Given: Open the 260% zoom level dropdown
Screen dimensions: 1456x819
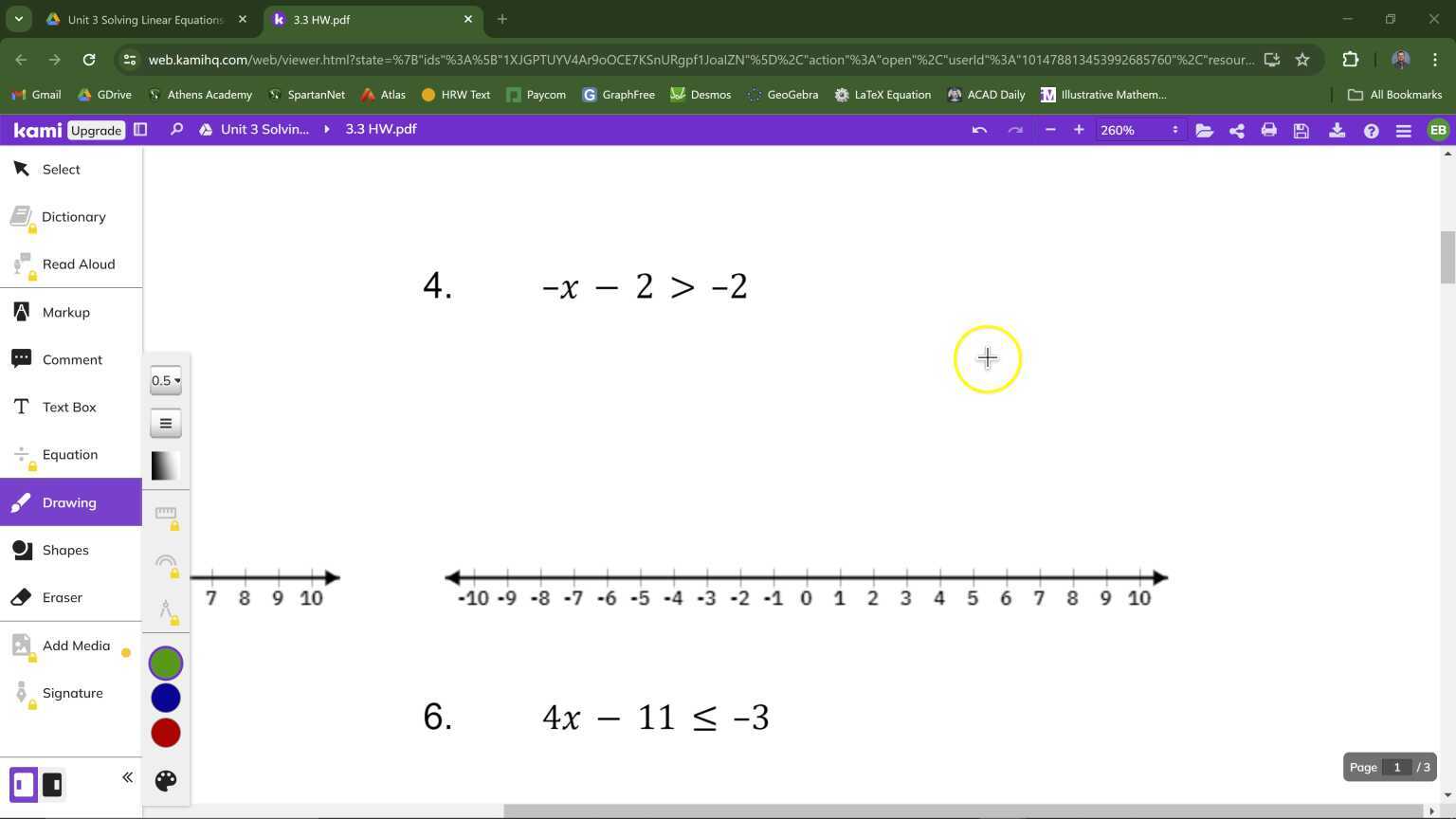Looking at the screenshot, I should (x=1137, y=130).
